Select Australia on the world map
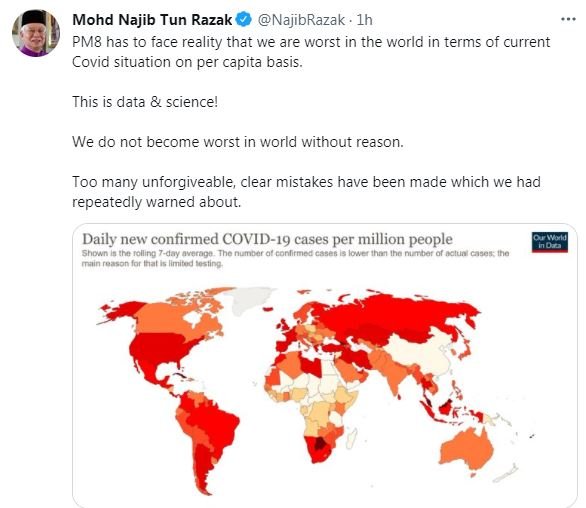 [466, 449]
